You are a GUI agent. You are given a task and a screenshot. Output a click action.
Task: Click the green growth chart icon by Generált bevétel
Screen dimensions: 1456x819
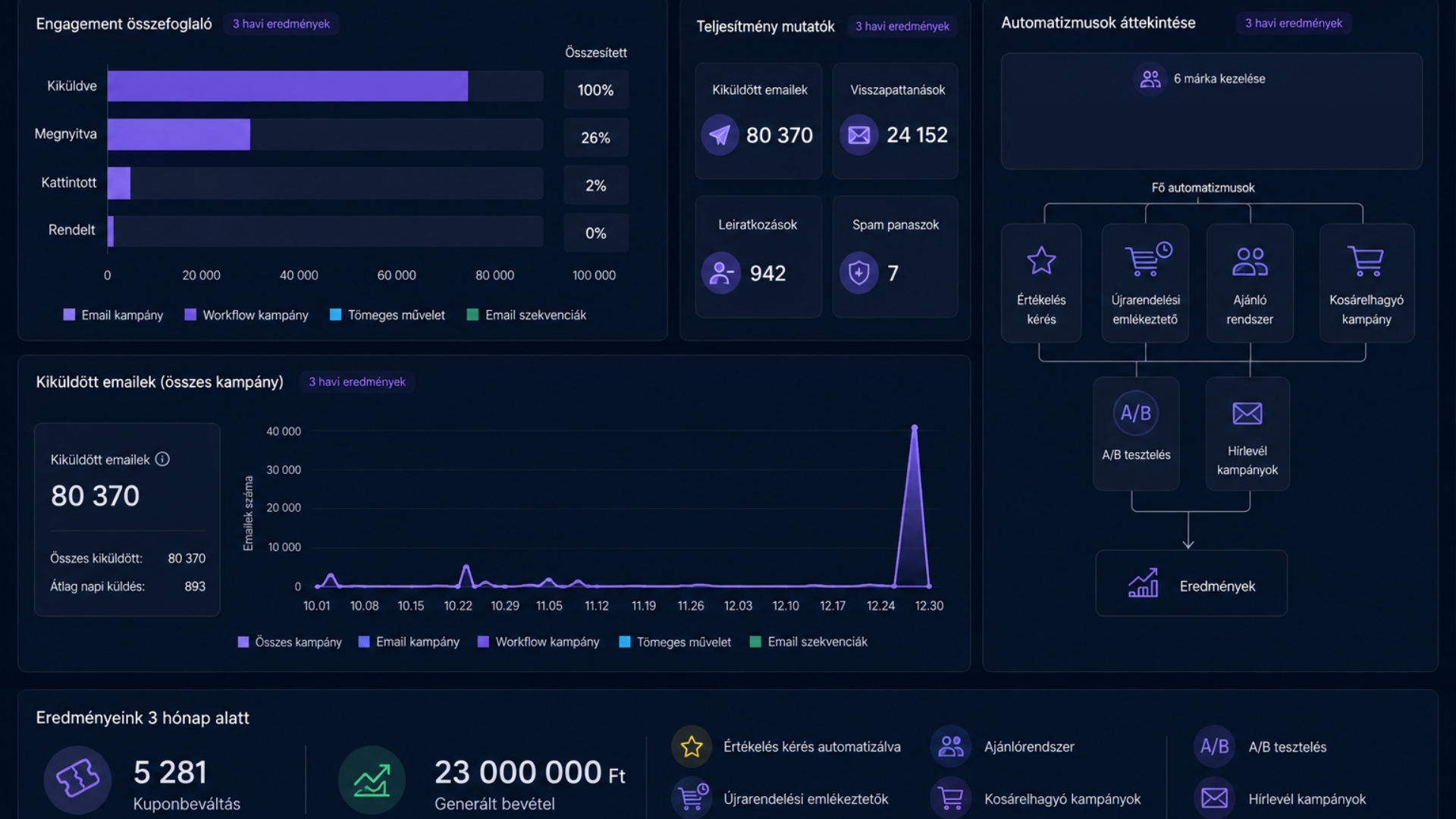[372, 779]
